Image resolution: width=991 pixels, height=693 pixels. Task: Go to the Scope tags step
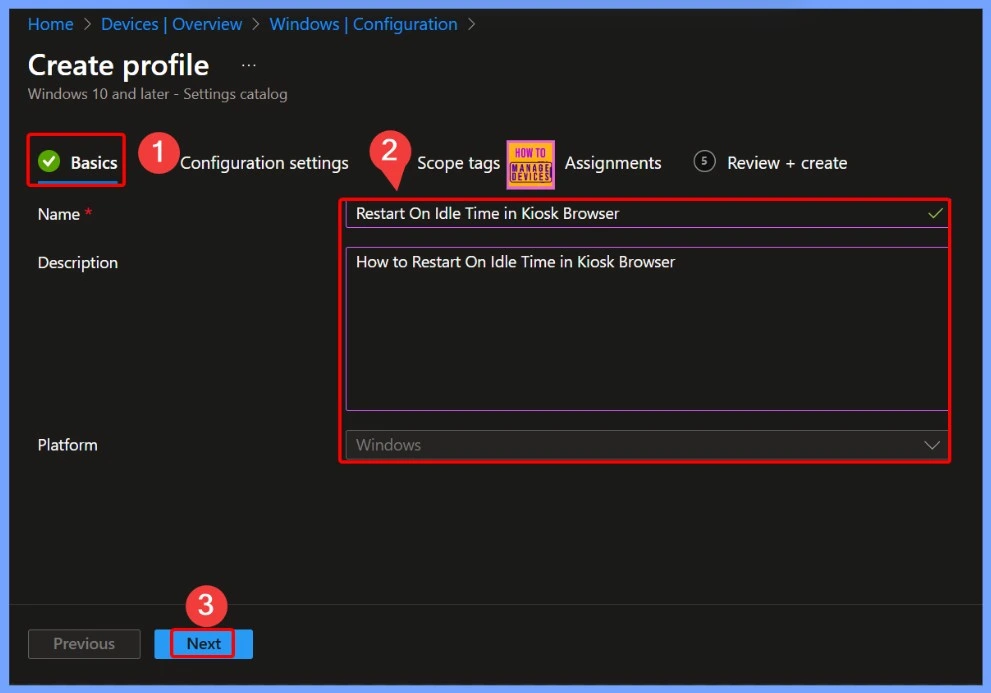pos(458,163)
